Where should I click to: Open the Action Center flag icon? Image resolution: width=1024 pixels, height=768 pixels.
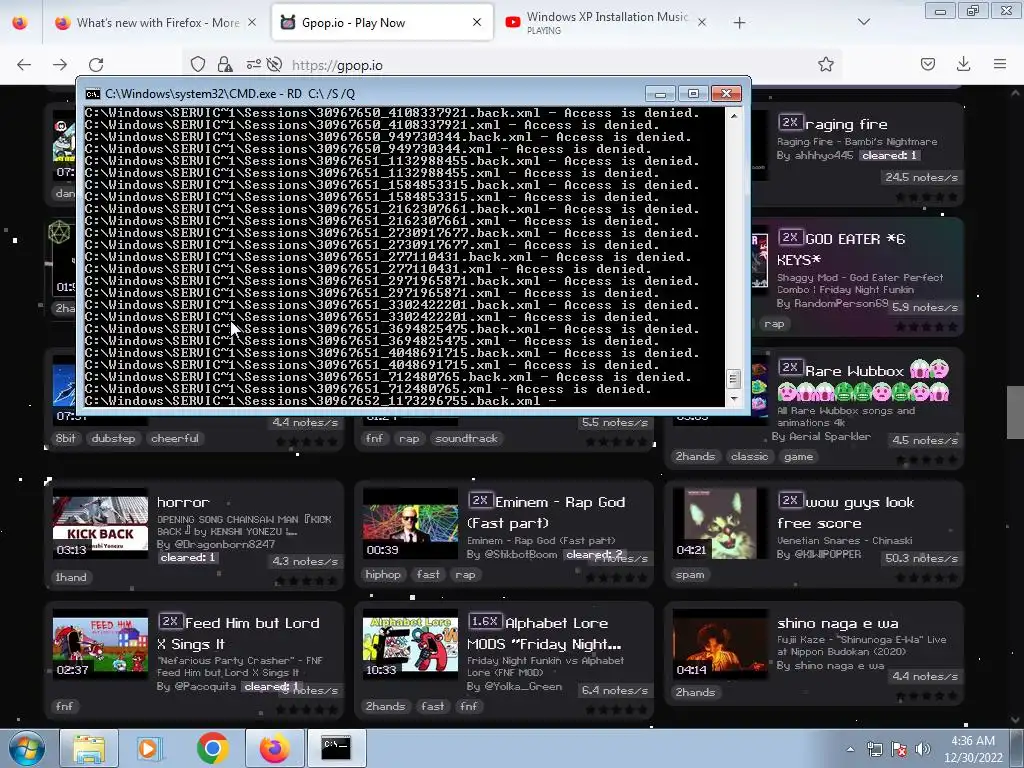pyautogui.click(x=899, y=750)
